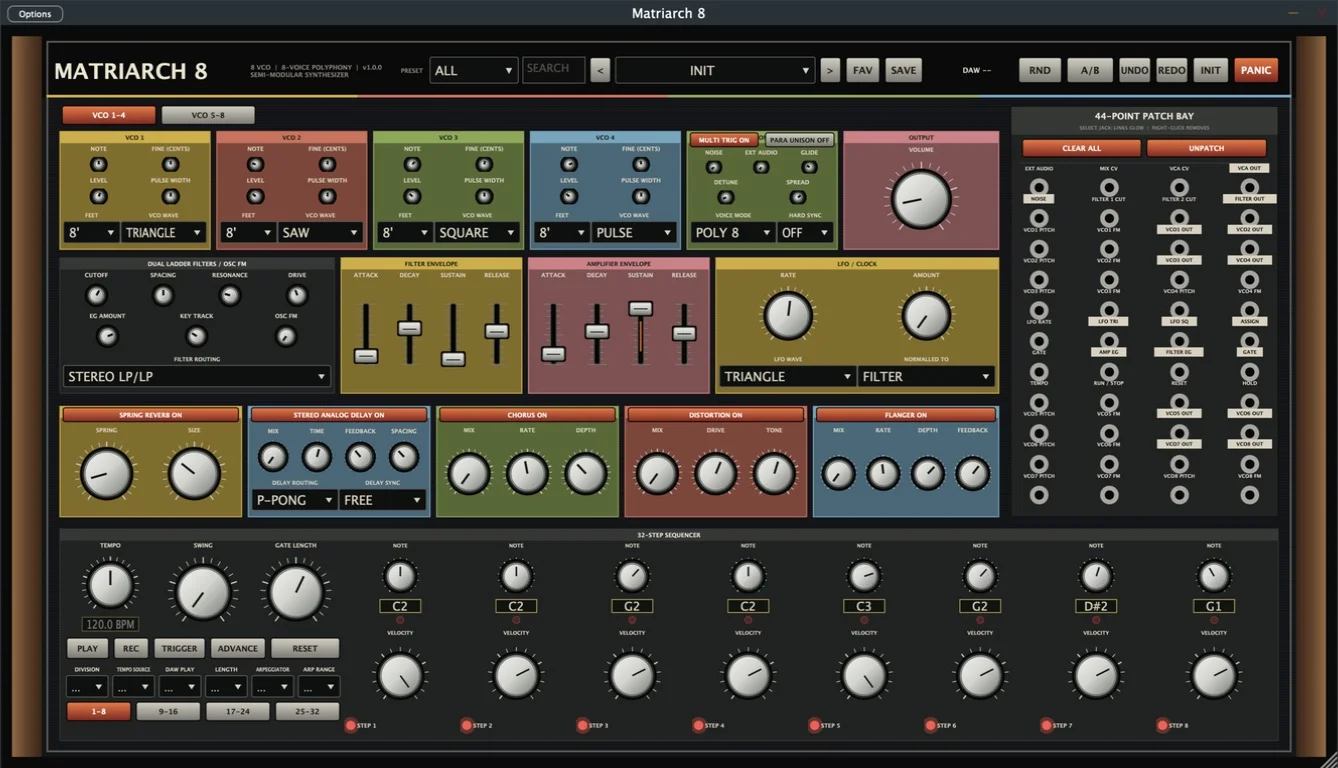Move the Amplifier Envelope Sustain slider
1338x768 pixels.
click(640, 309)
